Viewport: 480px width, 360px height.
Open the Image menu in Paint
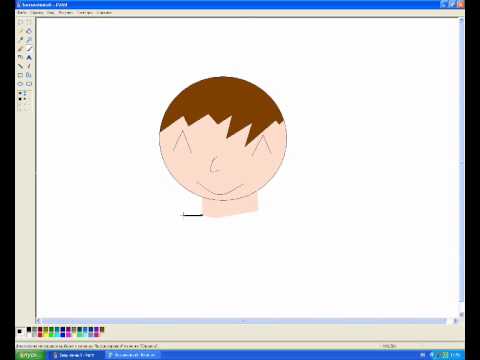tap(66, 13)
